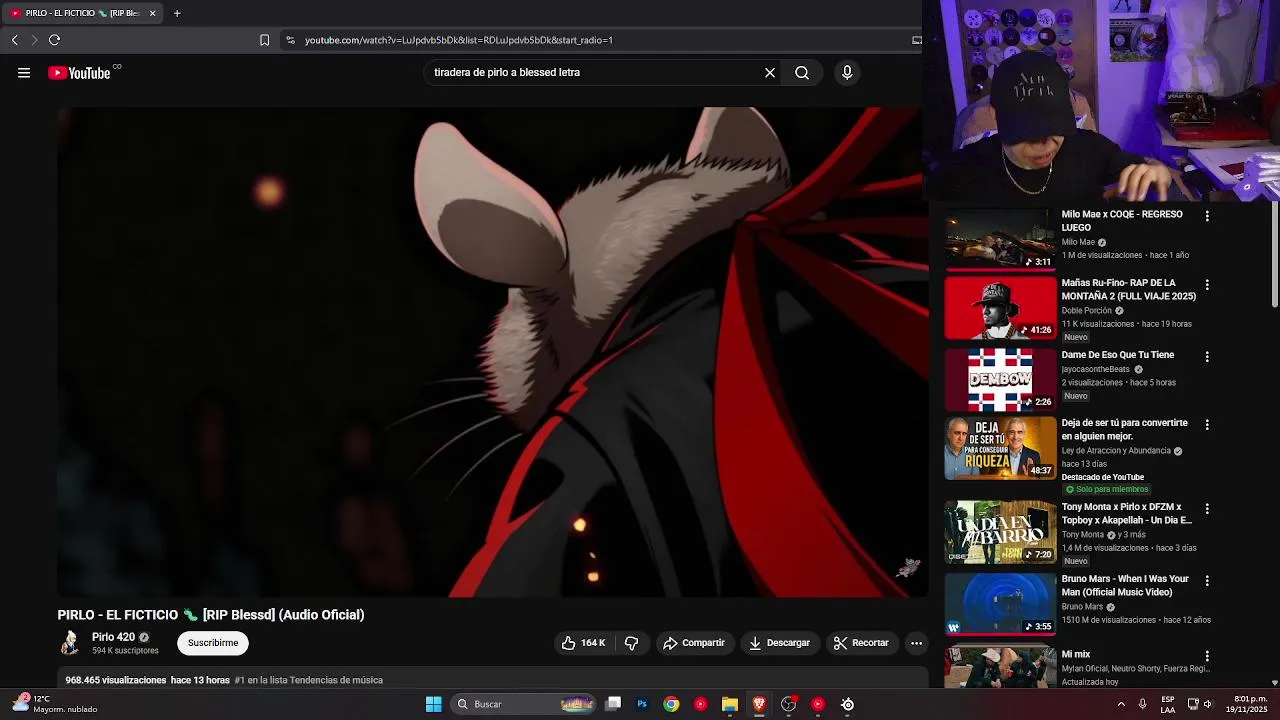
Task: Reload the current page
Action: 54,40
